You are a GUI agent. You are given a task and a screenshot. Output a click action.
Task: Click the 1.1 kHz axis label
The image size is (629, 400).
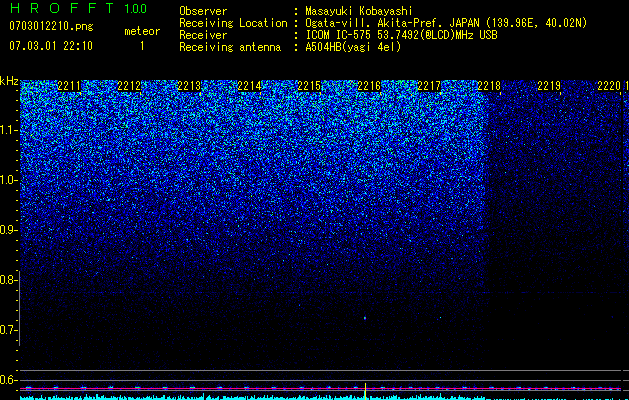pyautogui.click(x=9, y=130)
